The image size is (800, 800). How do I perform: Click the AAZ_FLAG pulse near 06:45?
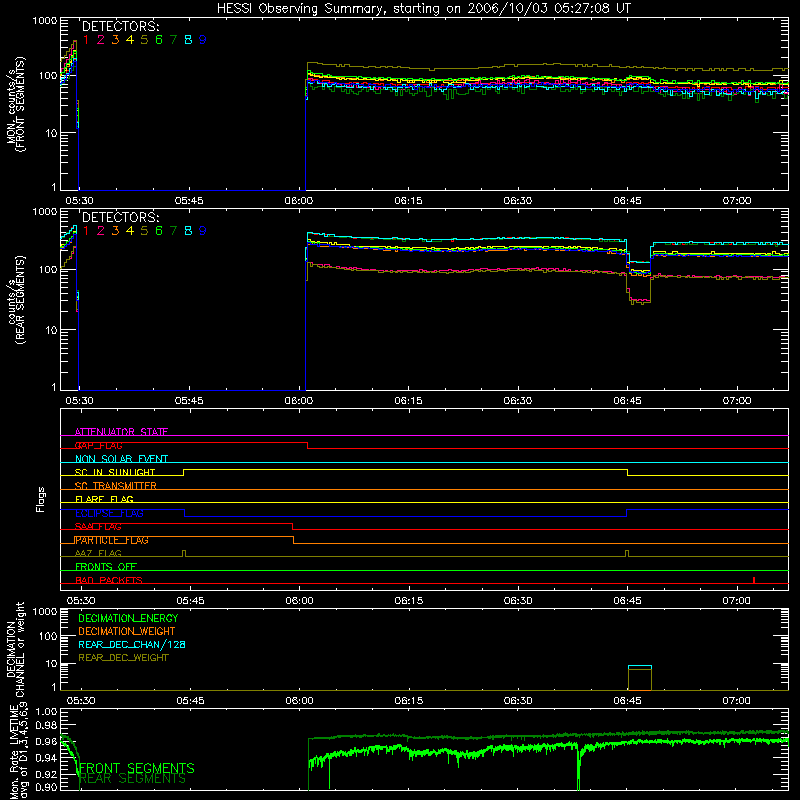627,554
